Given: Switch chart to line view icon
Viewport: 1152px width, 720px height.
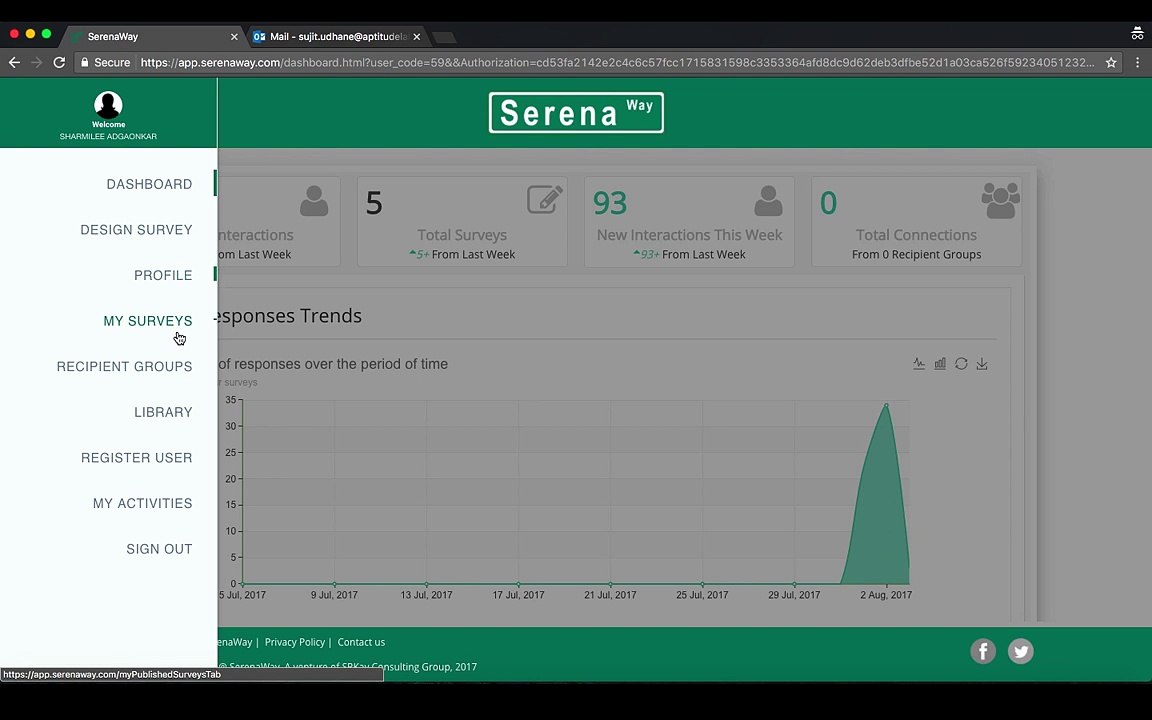Looking at the screenshot, I should [919, 364].
